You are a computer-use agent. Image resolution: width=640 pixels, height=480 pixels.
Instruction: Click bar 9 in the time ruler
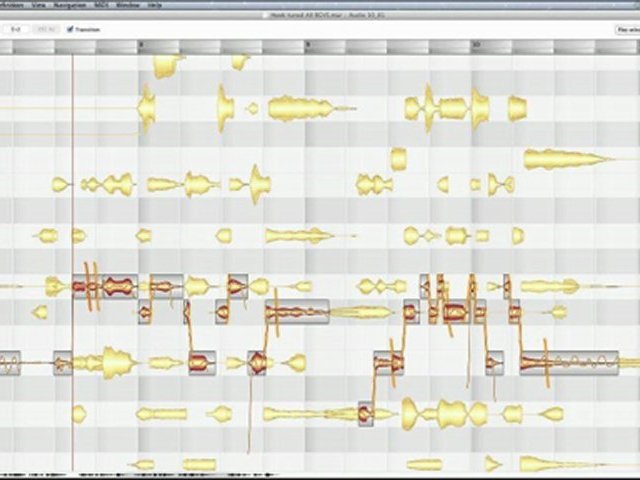[307, 45]
